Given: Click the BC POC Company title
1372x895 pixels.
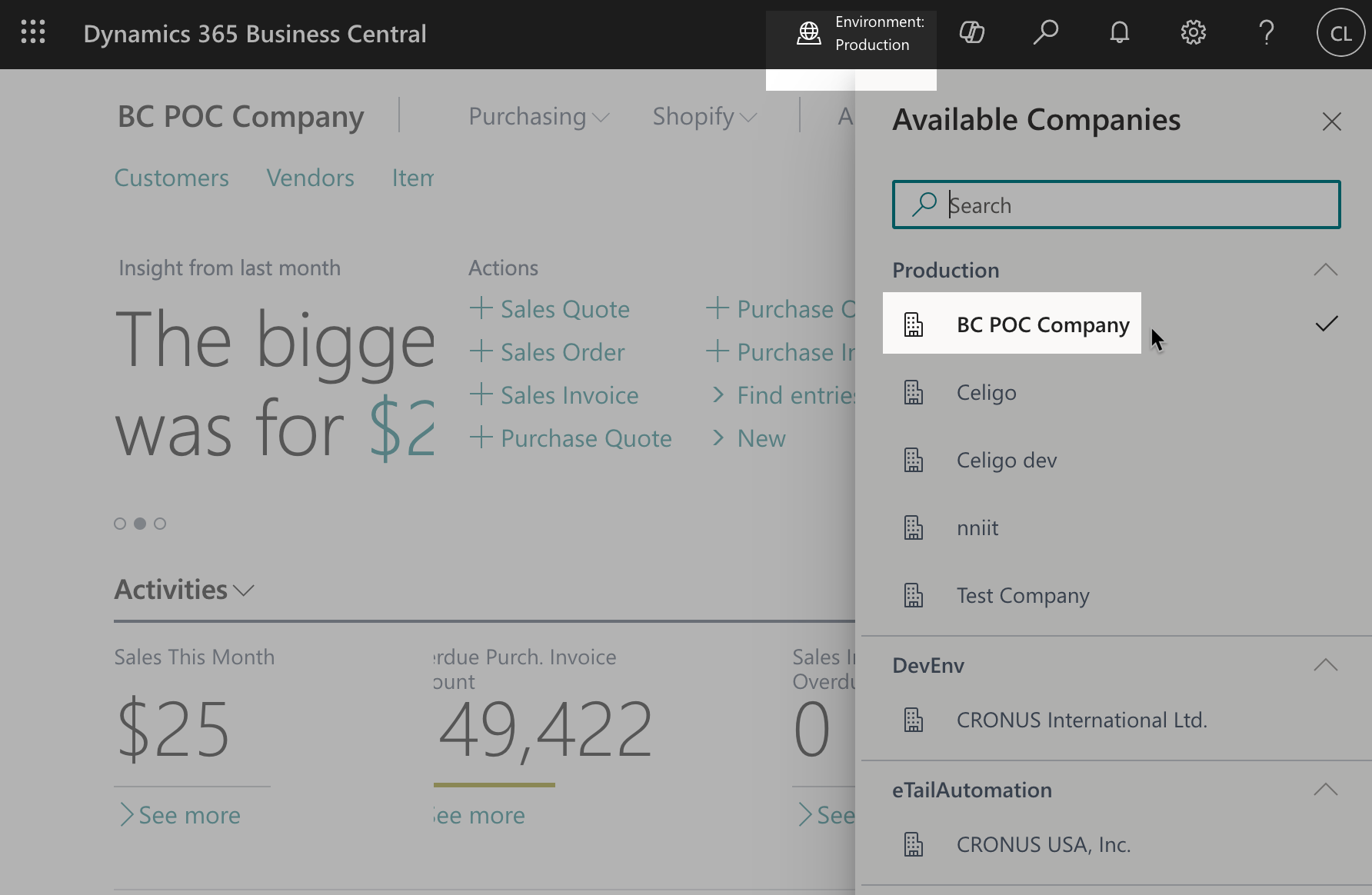Looking at the screenshot, I should (241, 116).
